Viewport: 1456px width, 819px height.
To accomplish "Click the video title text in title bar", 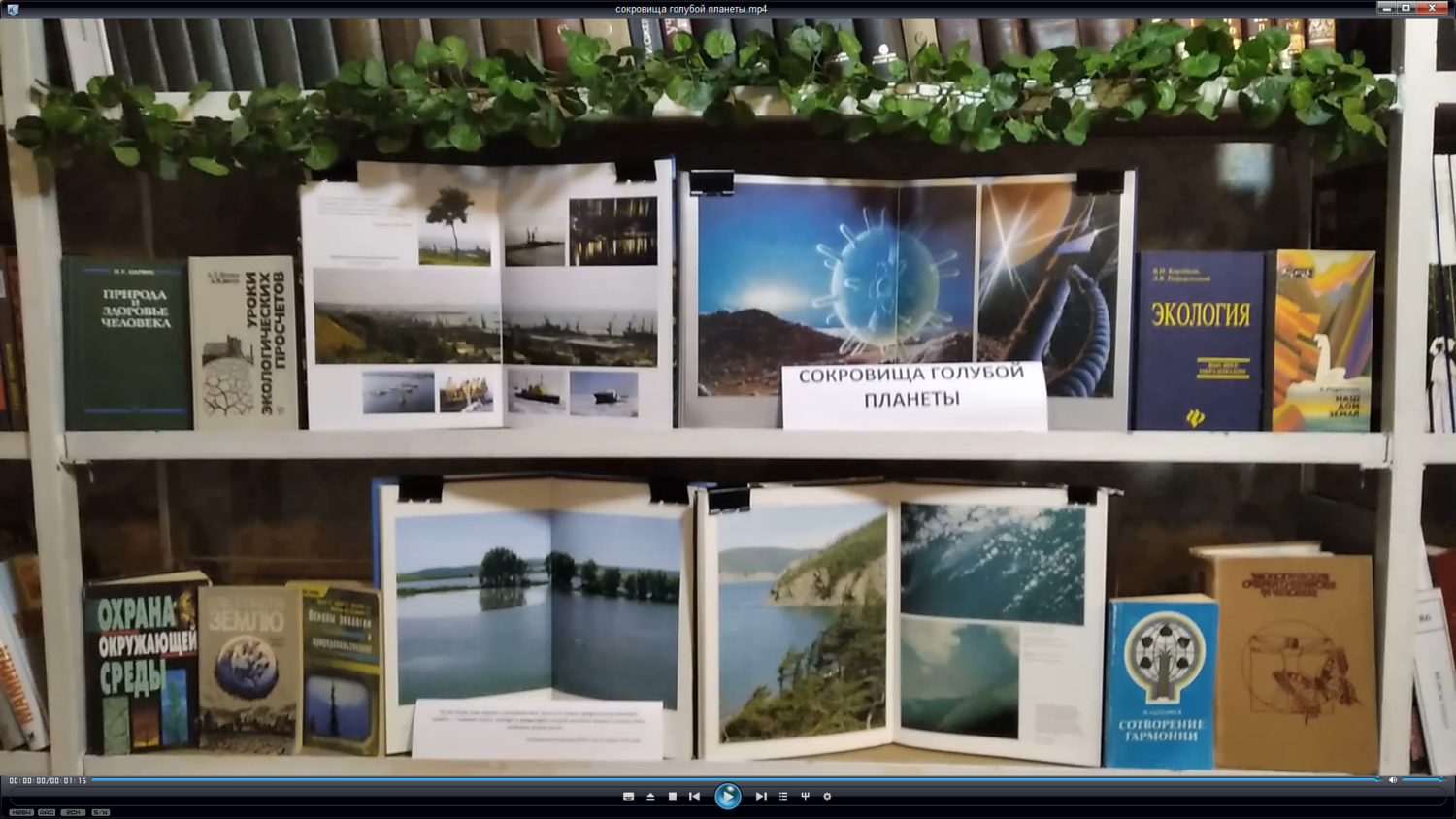I will coord(691,9).
